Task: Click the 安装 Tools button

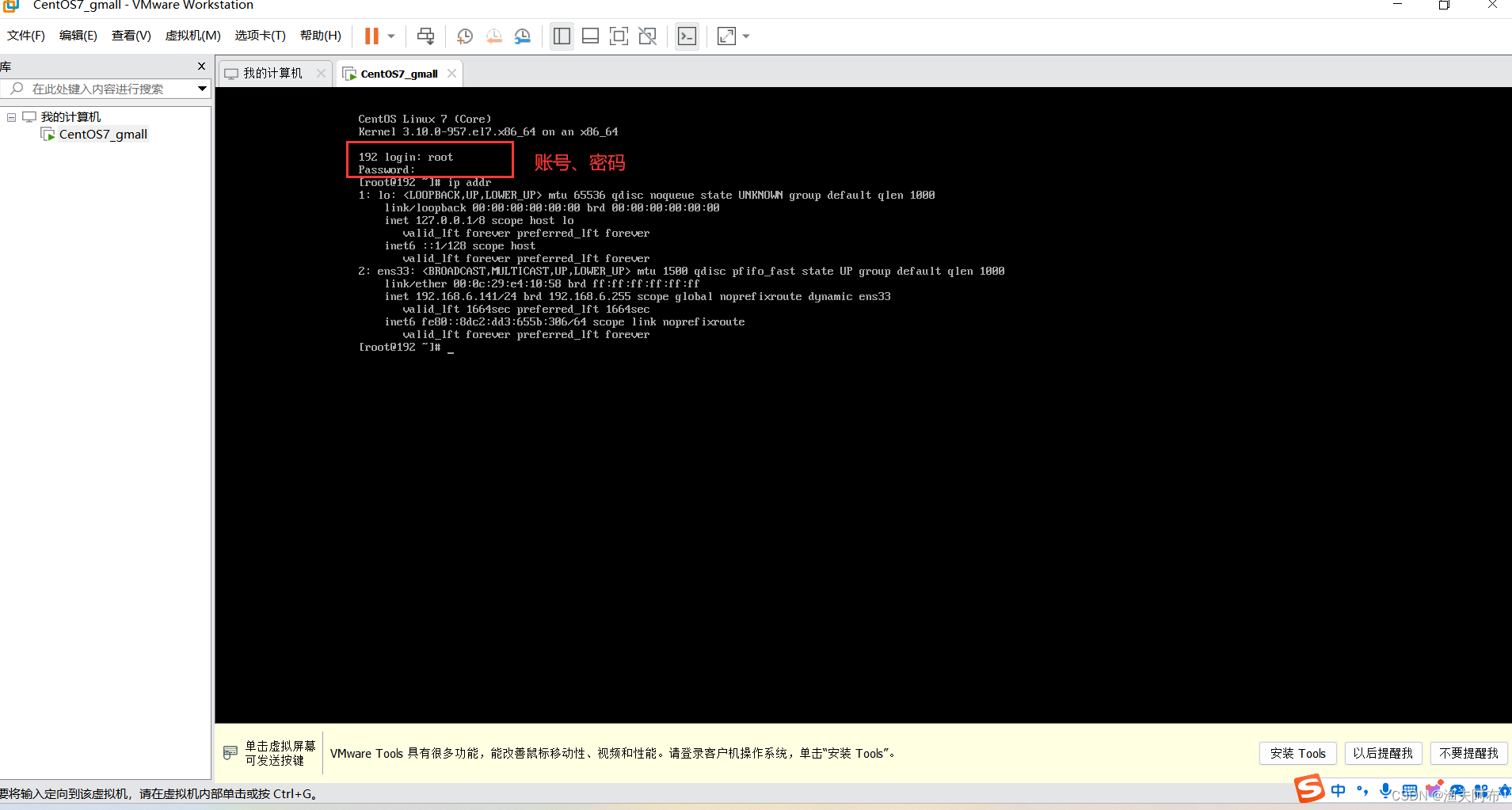Action: pyautogui.click(x=1297, y=753)
